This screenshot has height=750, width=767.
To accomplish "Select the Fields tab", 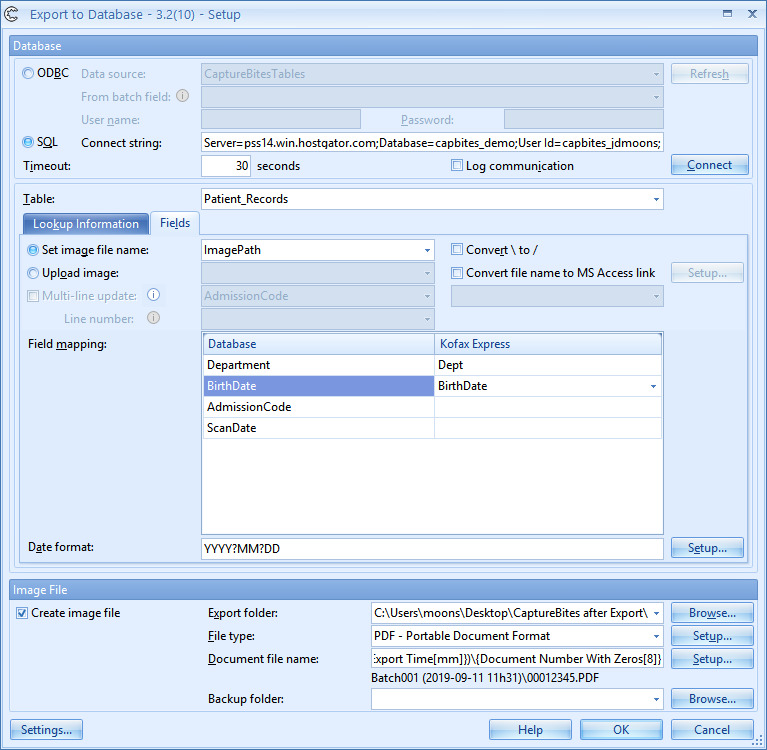I will 175,223.
